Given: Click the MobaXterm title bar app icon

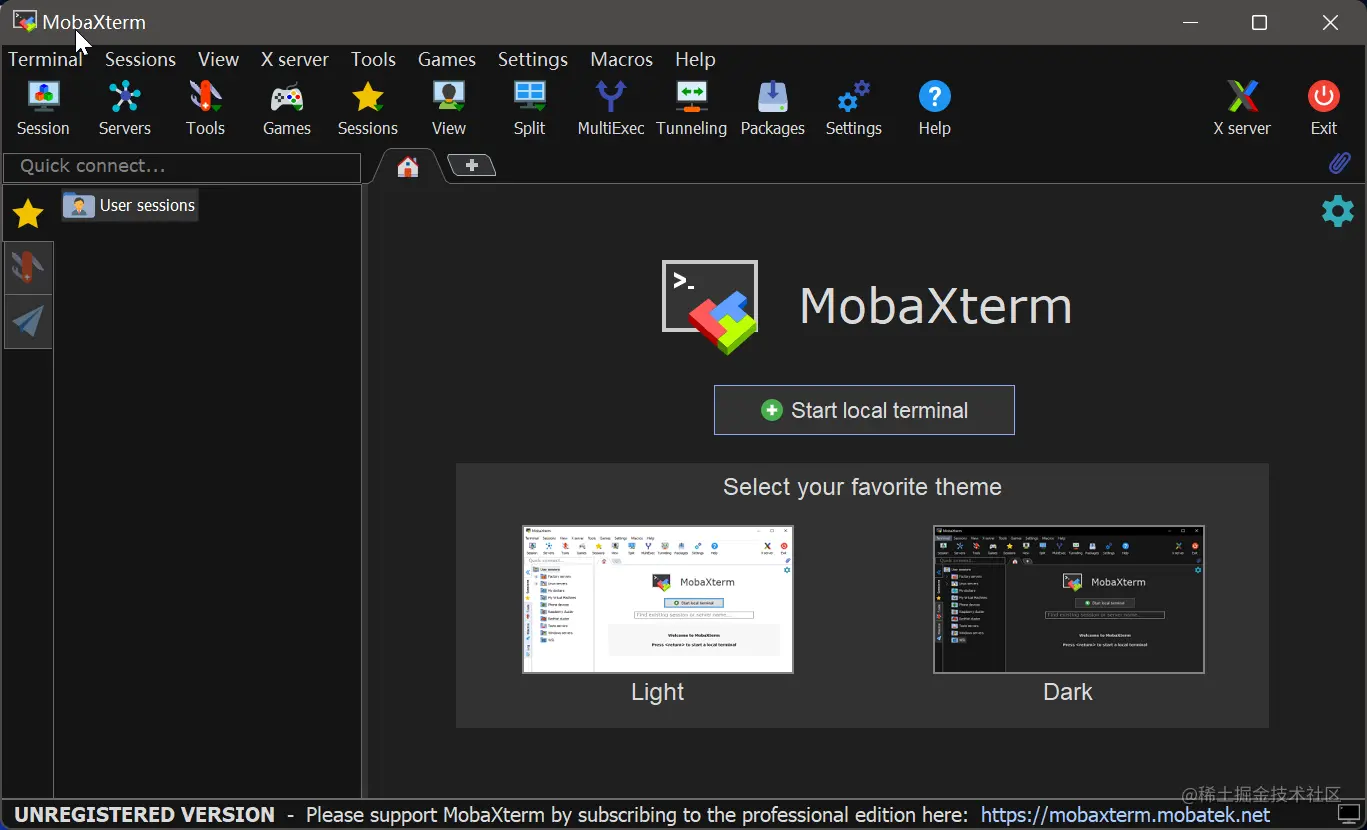Looking at the screenshot, I should [24, 21].
